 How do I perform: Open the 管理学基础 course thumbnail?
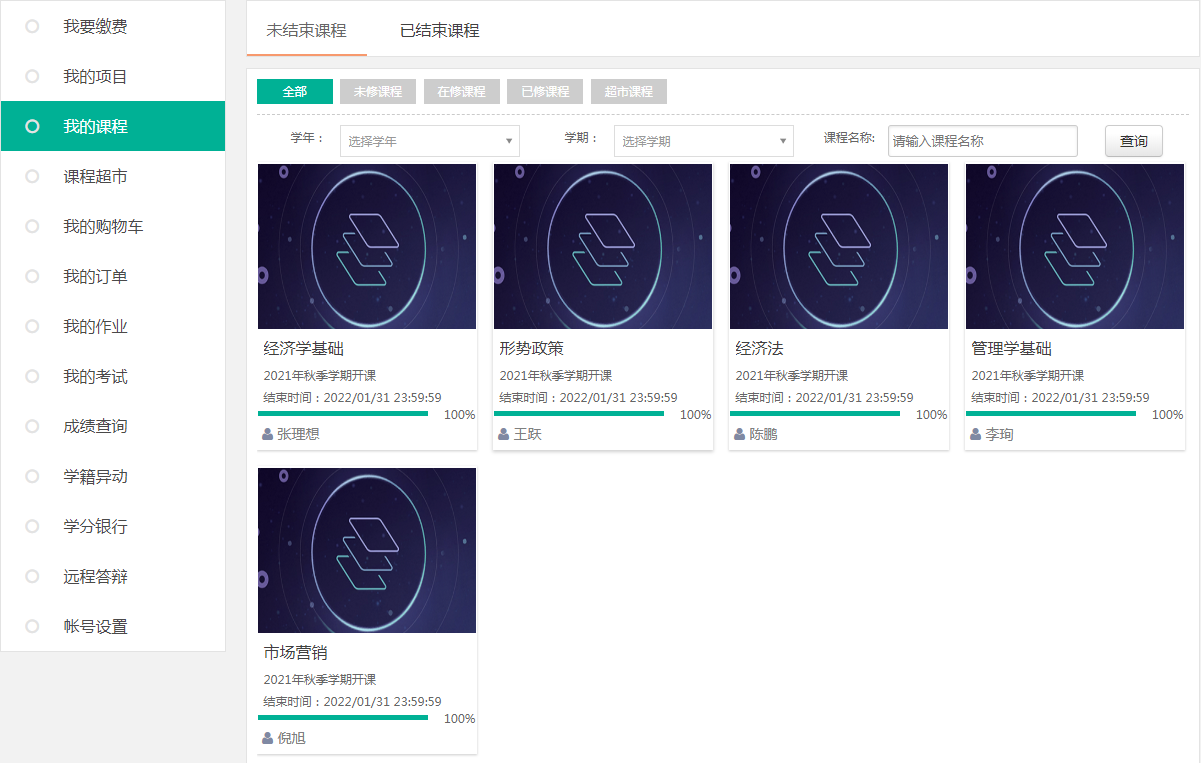click(1075, 246)
